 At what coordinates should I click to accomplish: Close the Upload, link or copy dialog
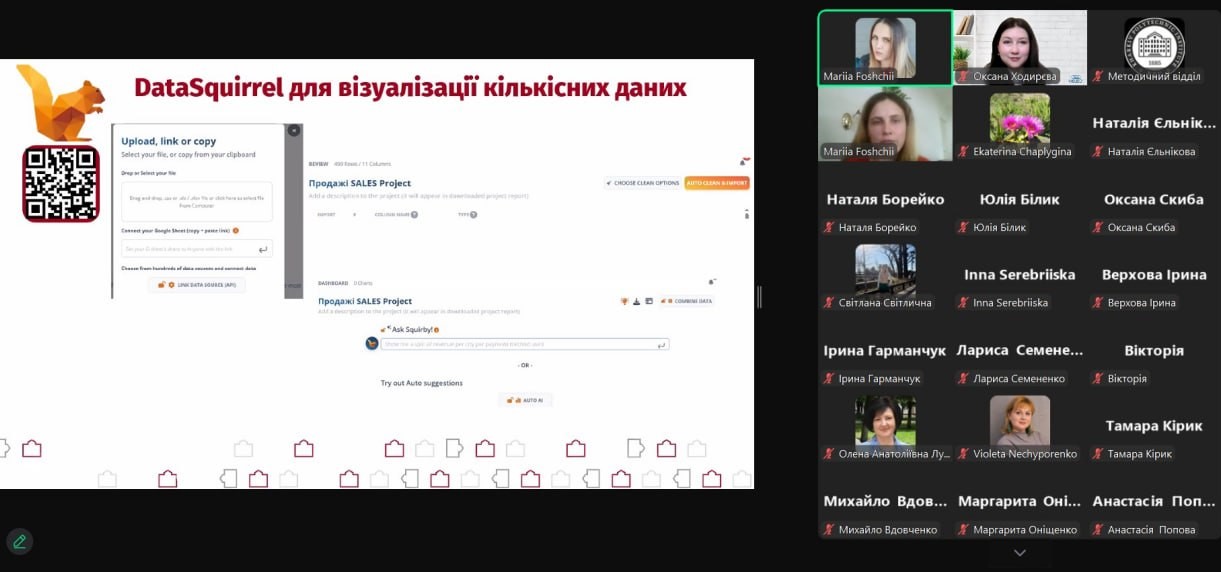point(293,130)
